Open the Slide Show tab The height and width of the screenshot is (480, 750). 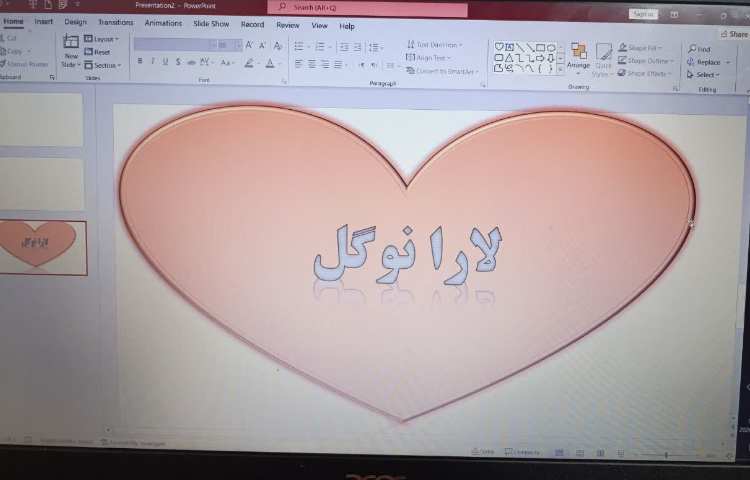(211, 23)
